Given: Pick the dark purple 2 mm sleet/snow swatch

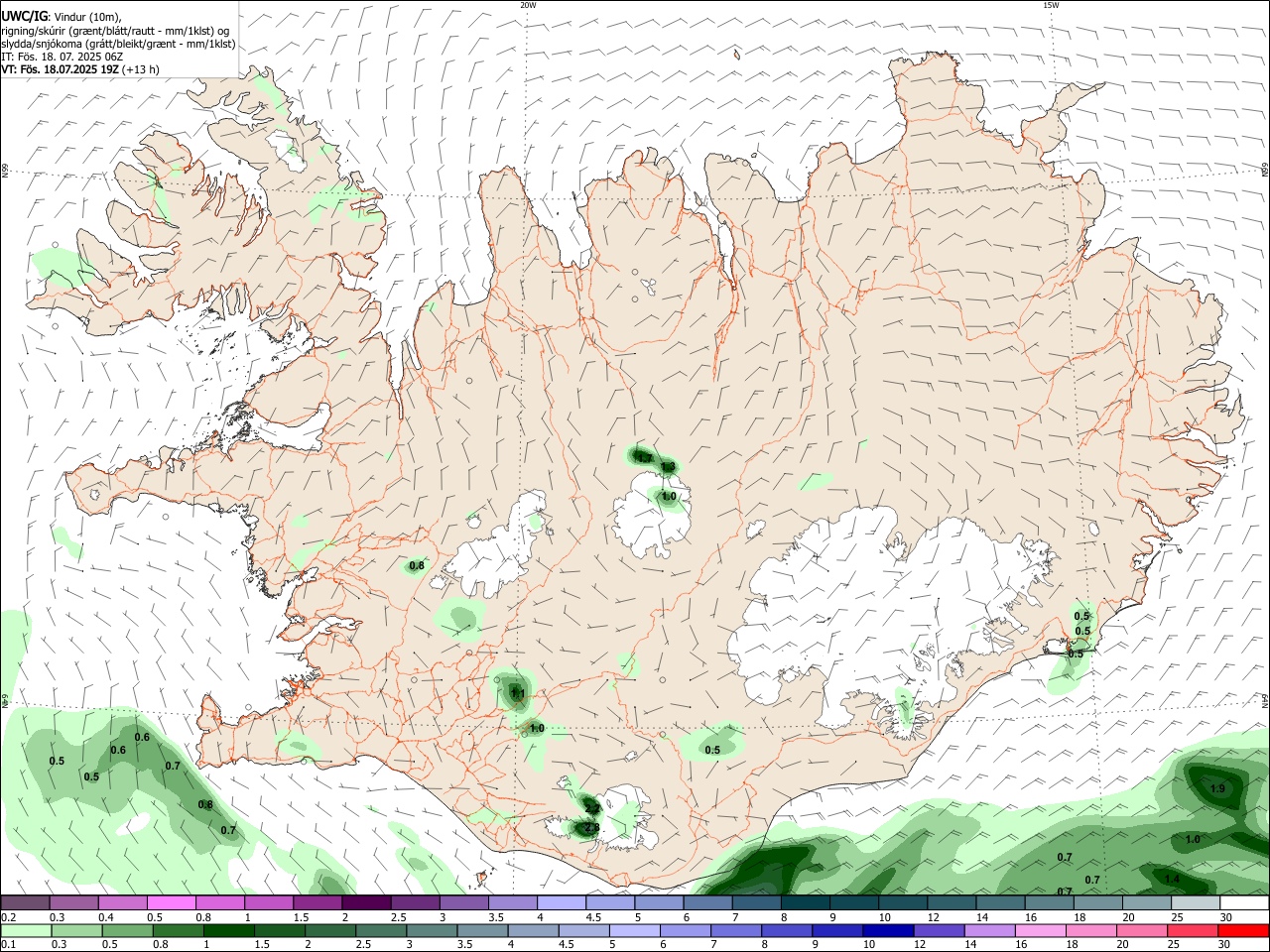Looking at the screenshot, I should [366, 902].
